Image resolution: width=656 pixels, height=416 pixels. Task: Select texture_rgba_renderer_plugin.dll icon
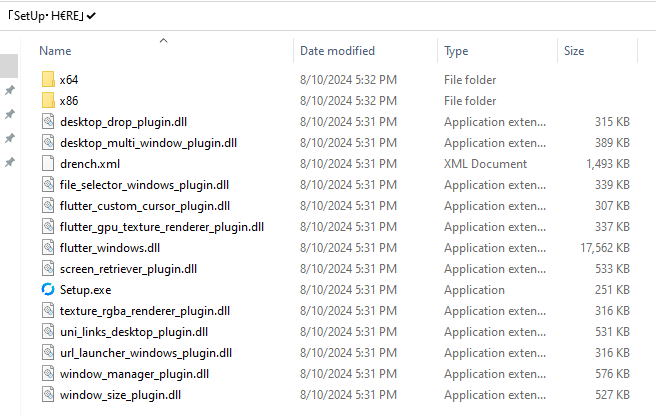click(48, 311)
